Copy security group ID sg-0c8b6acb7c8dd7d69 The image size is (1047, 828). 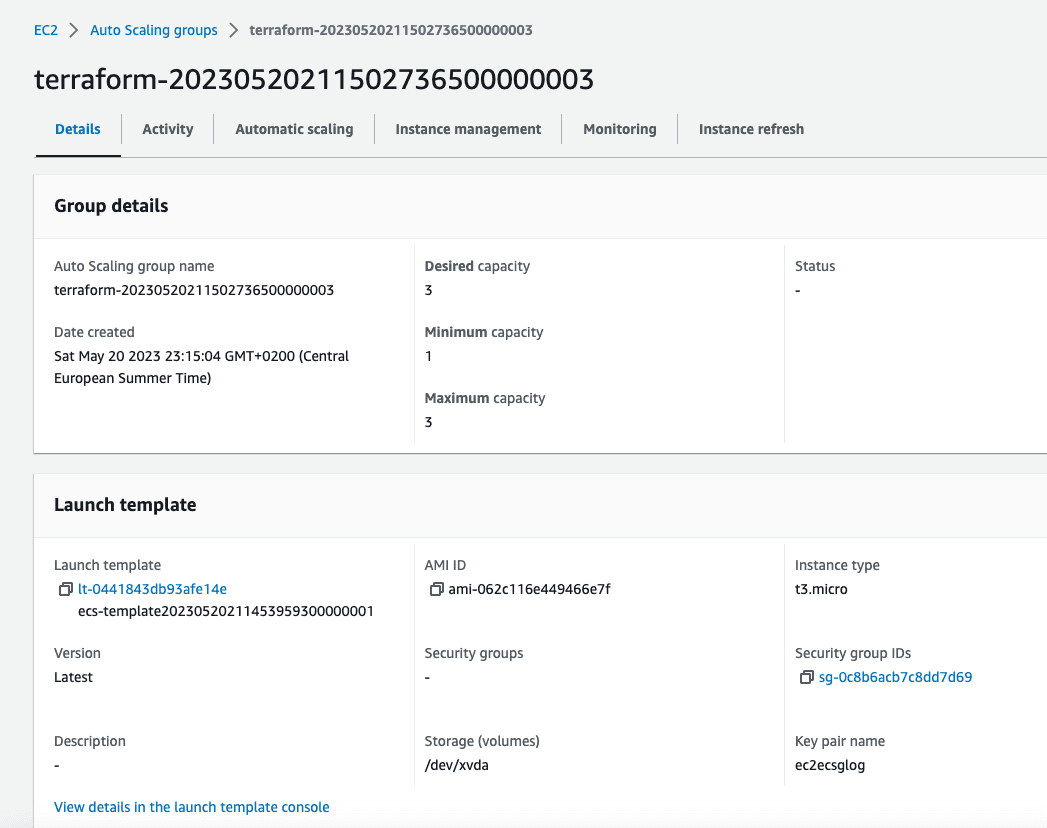[806, 677]
